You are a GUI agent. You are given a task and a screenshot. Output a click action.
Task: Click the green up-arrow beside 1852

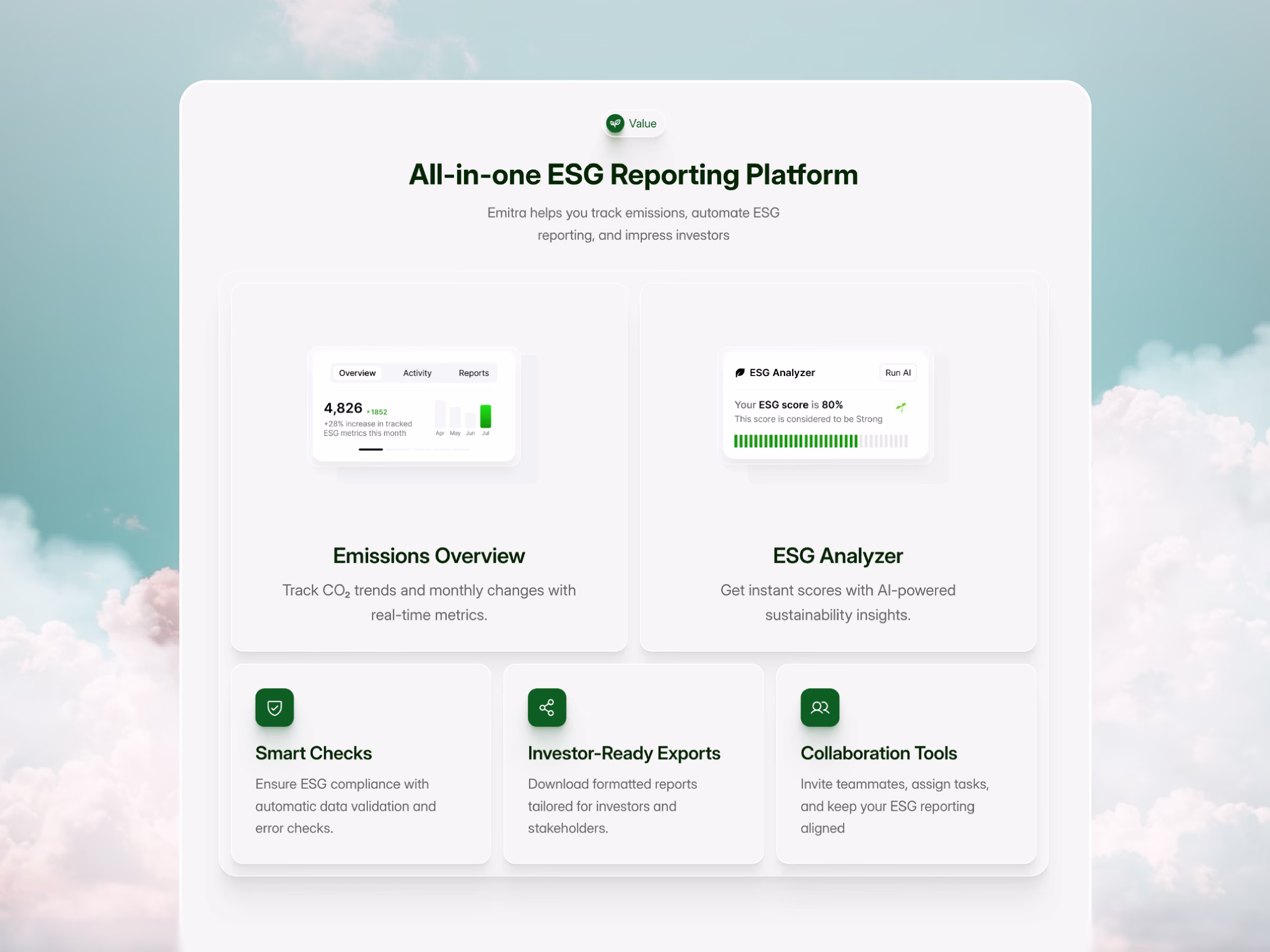coord(368,412)
